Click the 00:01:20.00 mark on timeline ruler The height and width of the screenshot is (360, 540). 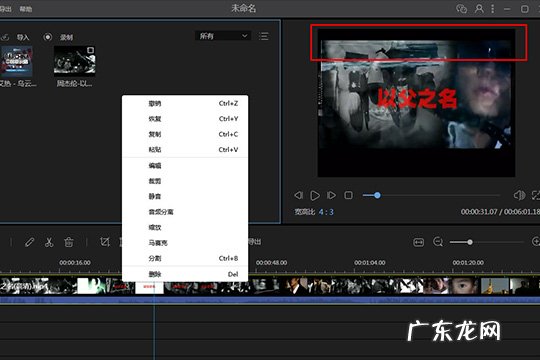pyautogui.click(x=468, y=263)
